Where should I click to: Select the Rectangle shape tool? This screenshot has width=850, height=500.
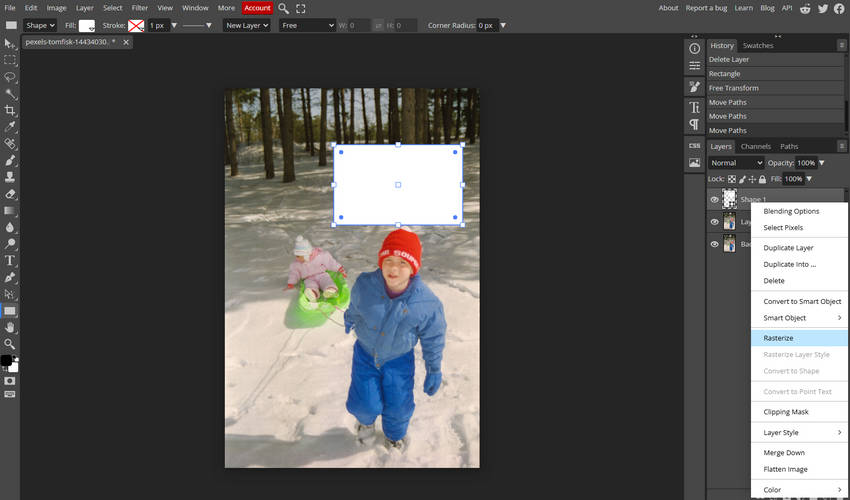click(x=10, y=311)
